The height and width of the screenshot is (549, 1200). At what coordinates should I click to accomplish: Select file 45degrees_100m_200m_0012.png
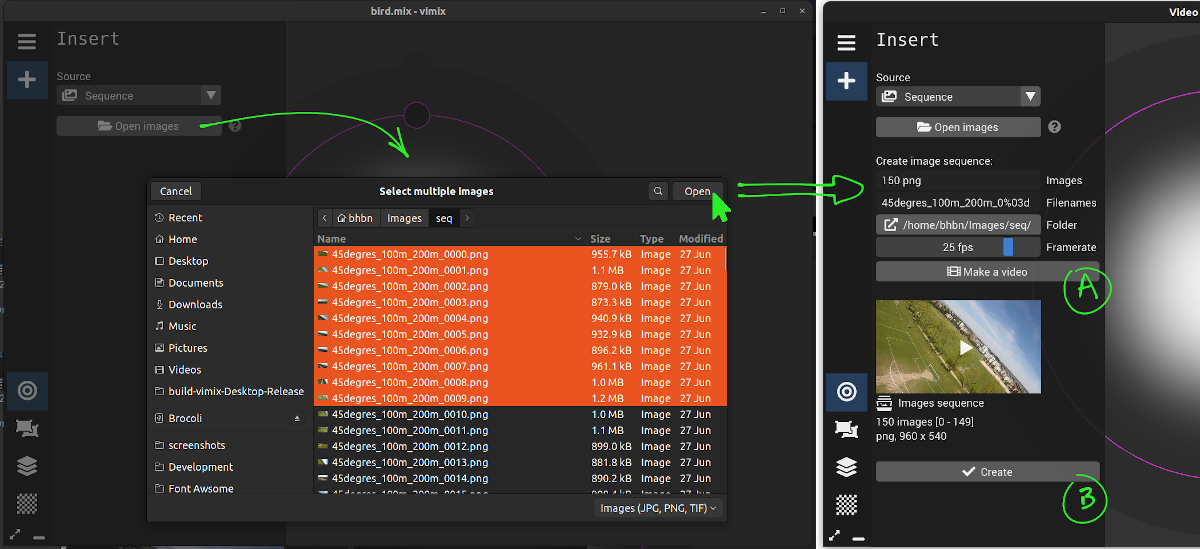pyautogui.click(x=410, y=446)
